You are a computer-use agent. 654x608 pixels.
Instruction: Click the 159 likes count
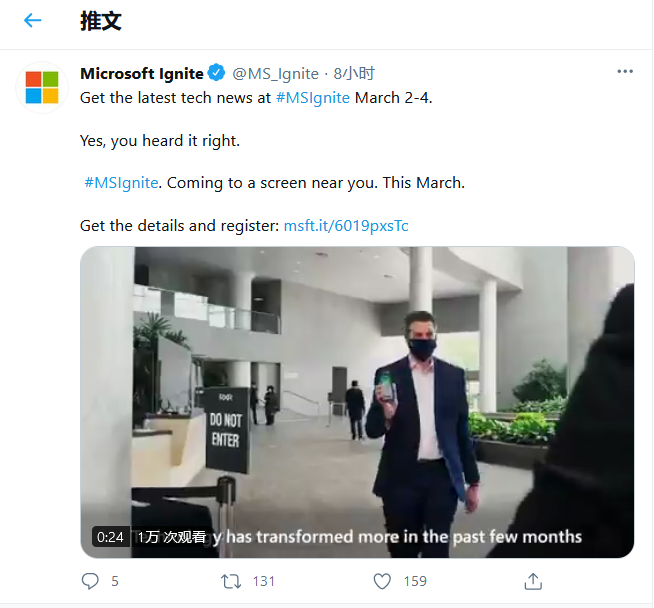tap(414, 581)
